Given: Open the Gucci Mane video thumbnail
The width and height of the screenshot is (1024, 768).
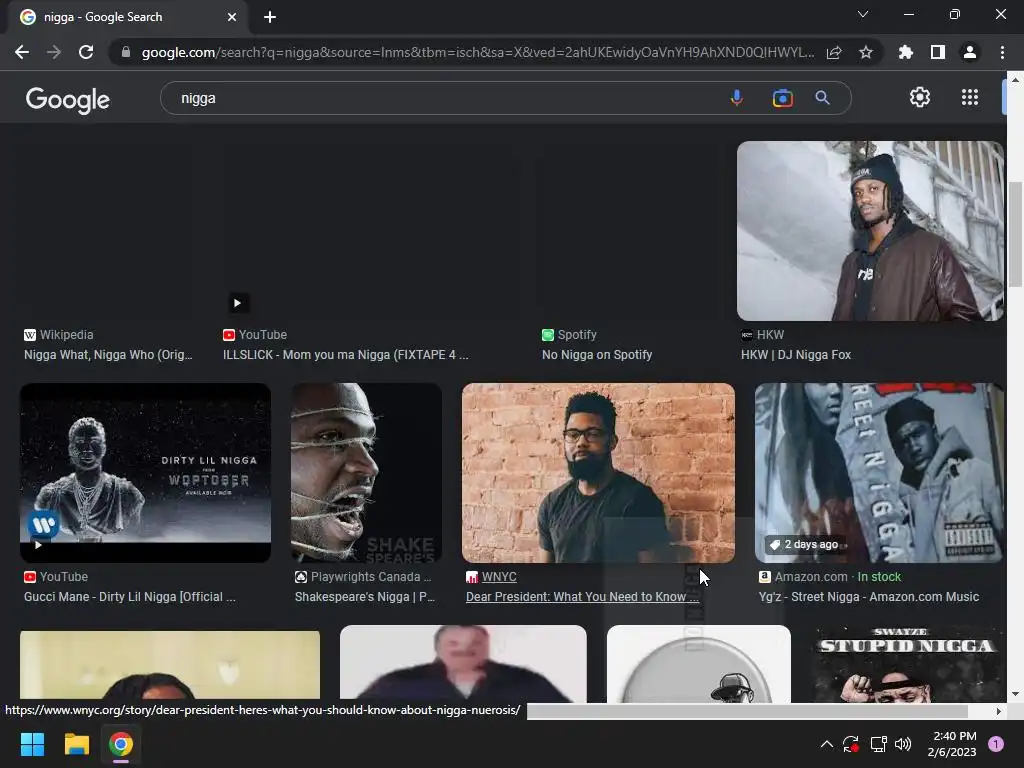Looking at the screenshot, I should (x=146, y=473).
